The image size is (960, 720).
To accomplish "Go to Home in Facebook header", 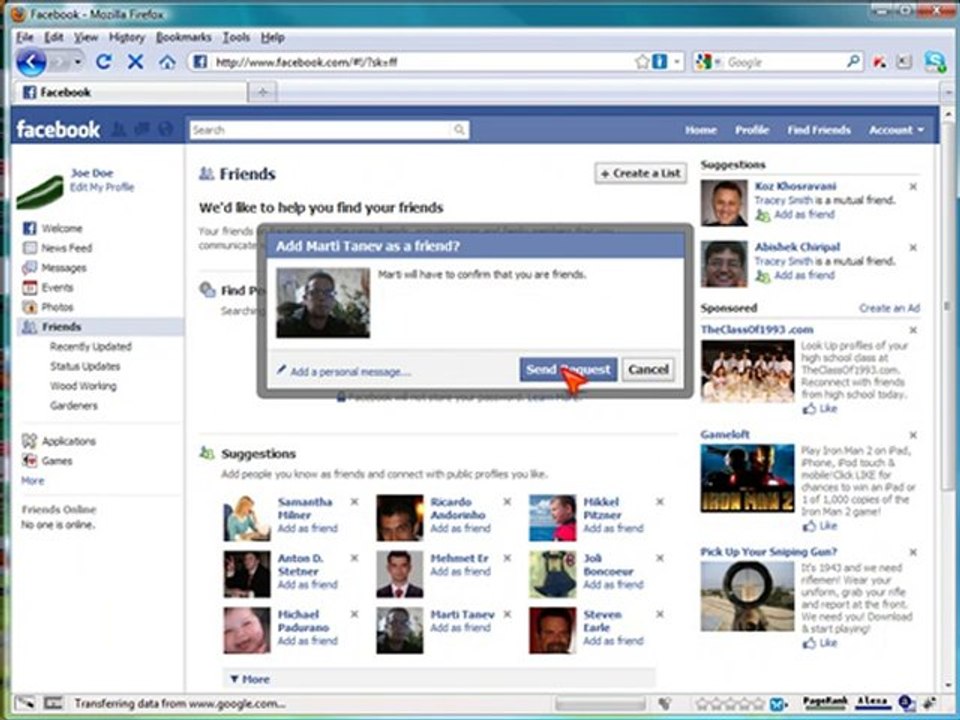I will pos(701,130).
